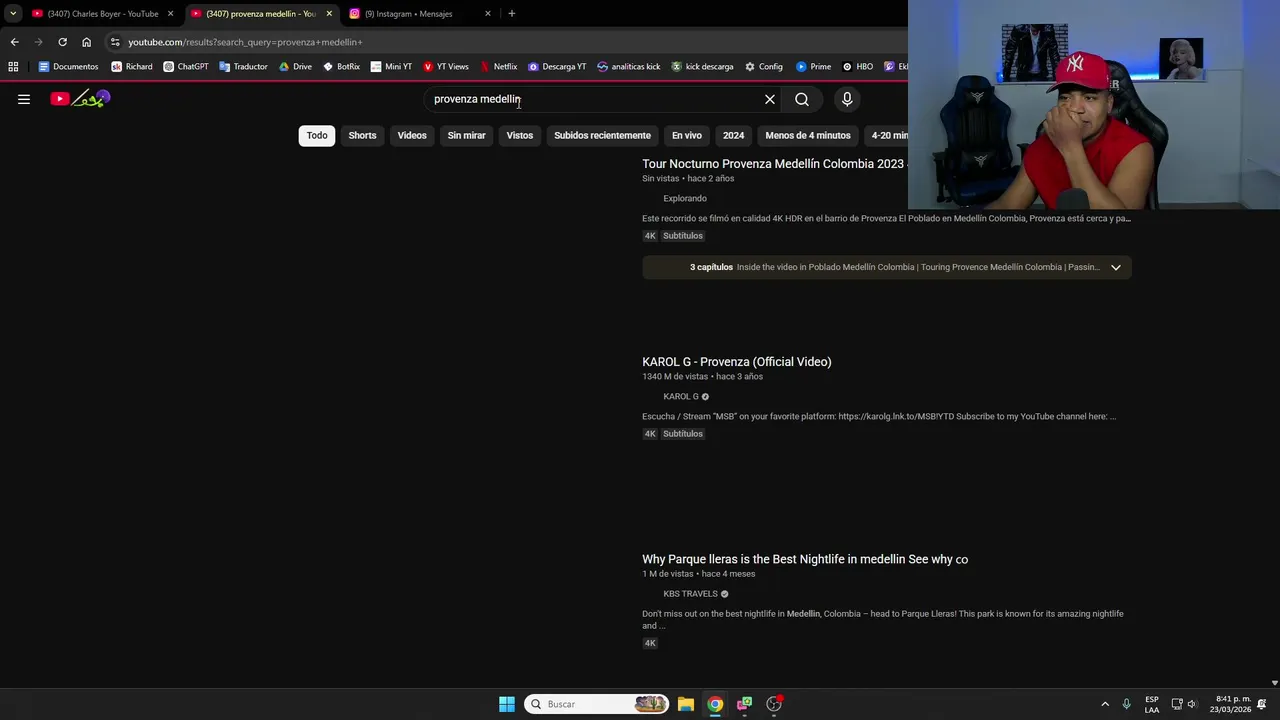Close the Instagram Mensajes tab
The image size is (1280, 720).
coord(488,13)
